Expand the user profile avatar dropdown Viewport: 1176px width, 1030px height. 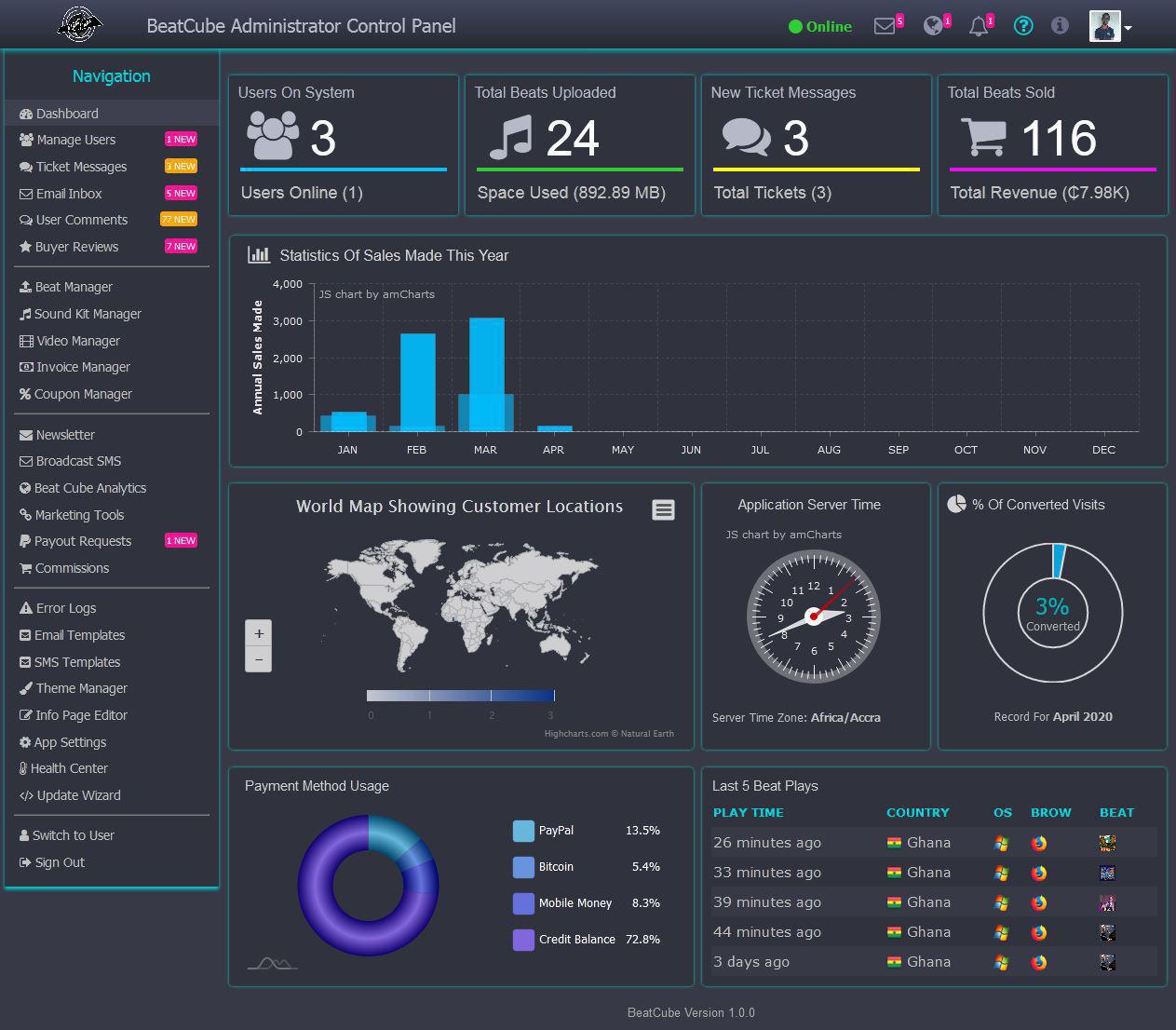[x=1110, y=27]
